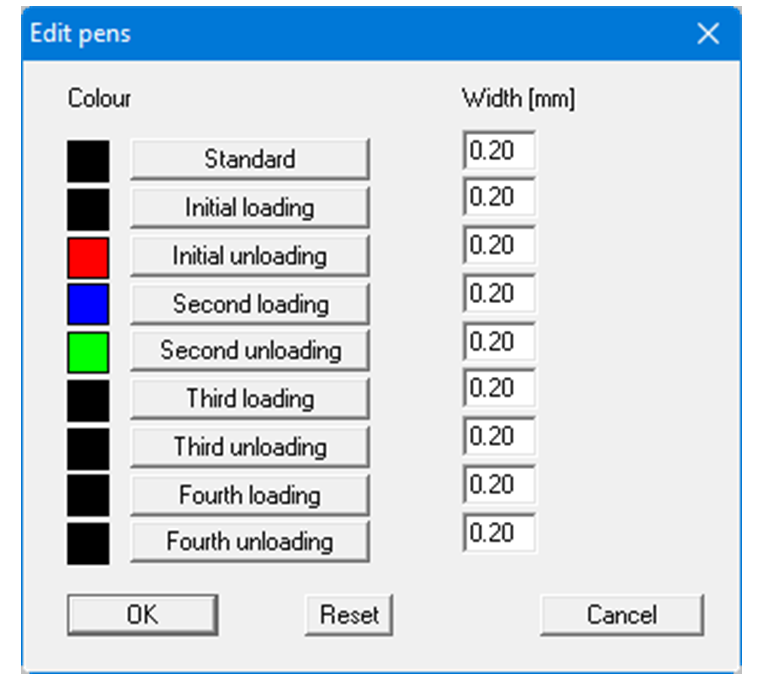Open Fourth loading pen colour
The image size is (763, 682).
(249, 495)
